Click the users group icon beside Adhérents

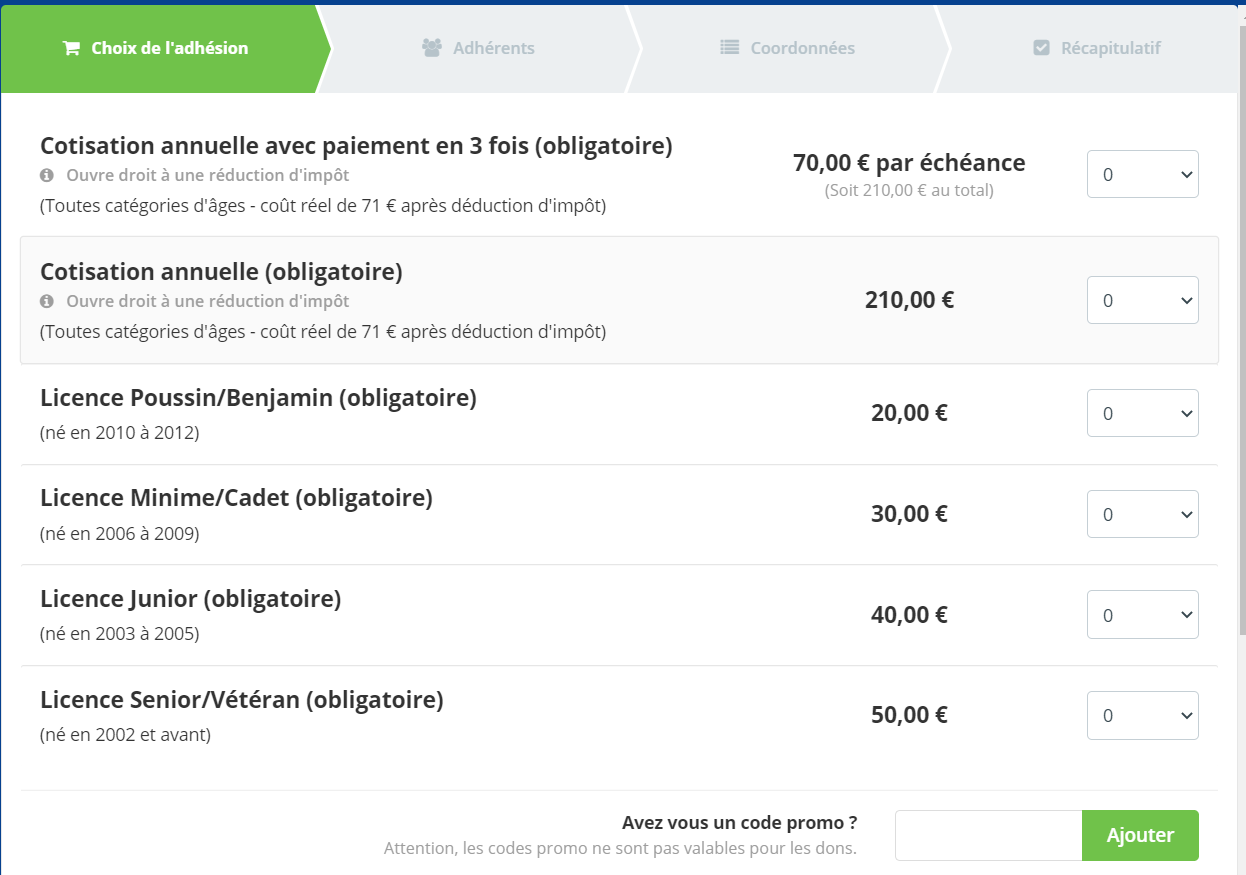pyautogui.click(x=432, y=48)
